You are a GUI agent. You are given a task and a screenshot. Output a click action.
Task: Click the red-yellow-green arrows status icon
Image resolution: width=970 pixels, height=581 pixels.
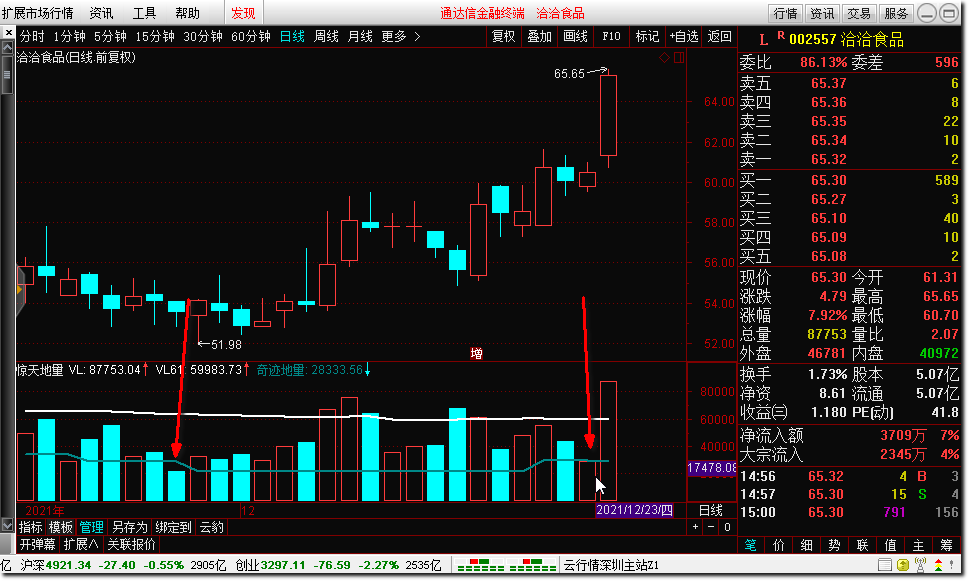pyautogui.click(x=938, y=565)
